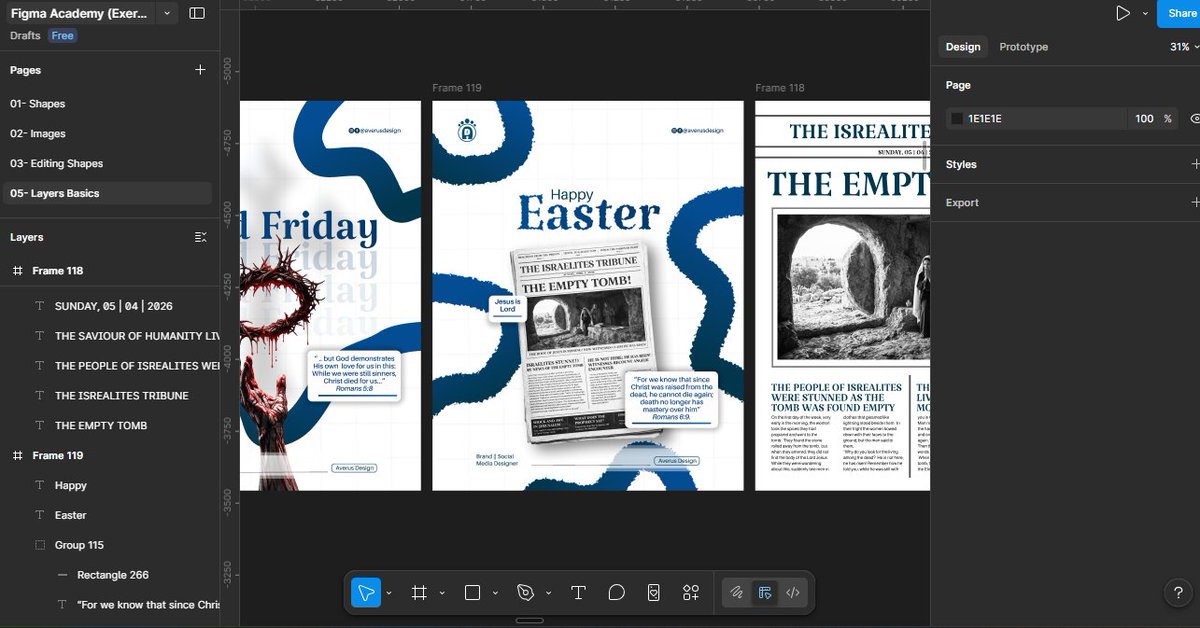Edit the 1E1E1E hex color field
Viewport: 1200px width, 628px height.
1037,119
